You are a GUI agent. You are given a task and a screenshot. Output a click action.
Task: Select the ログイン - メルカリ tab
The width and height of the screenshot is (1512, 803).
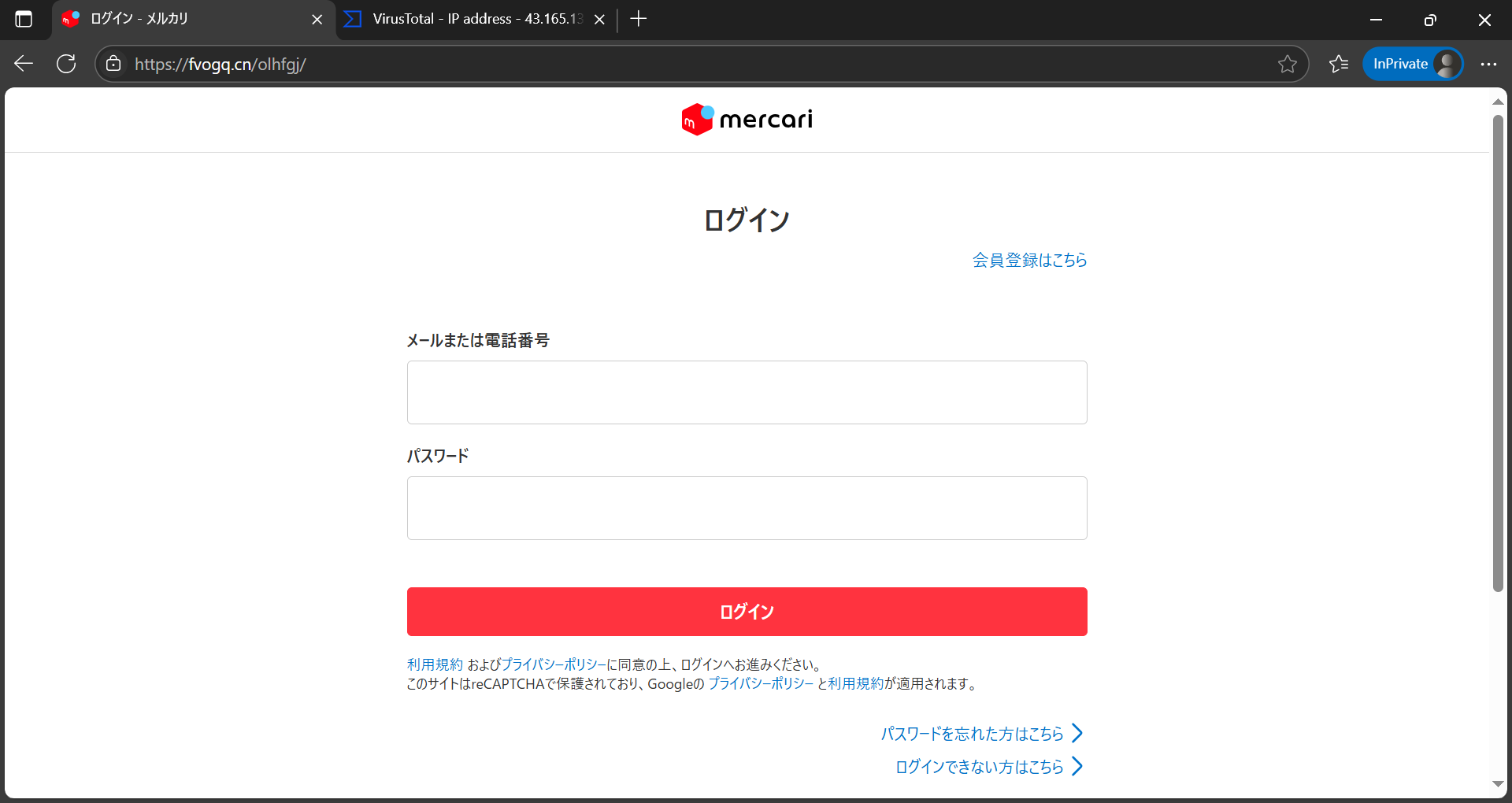point(194,19)
